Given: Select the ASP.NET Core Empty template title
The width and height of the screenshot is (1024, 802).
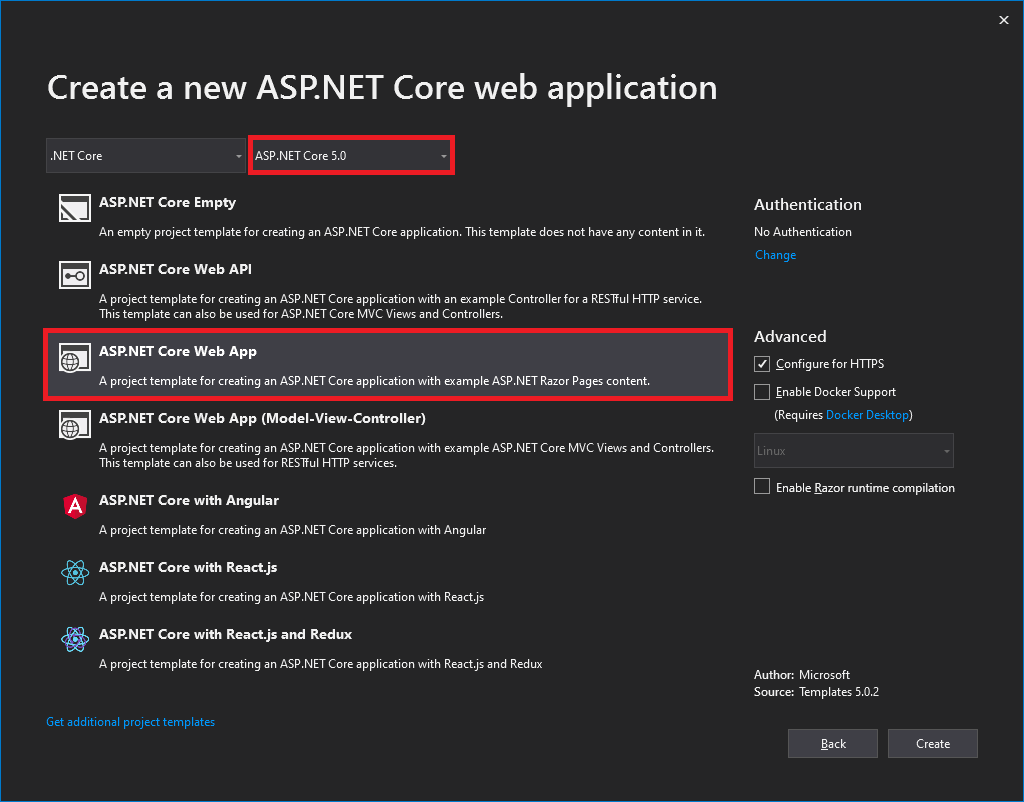Looking at the screenshot, I should pos(167,202).
